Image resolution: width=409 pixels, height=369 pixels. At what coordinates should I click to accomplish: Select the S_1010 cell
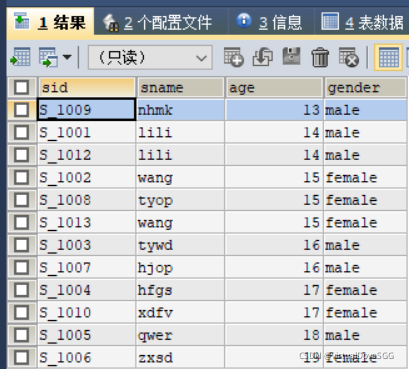pos(86,312)
